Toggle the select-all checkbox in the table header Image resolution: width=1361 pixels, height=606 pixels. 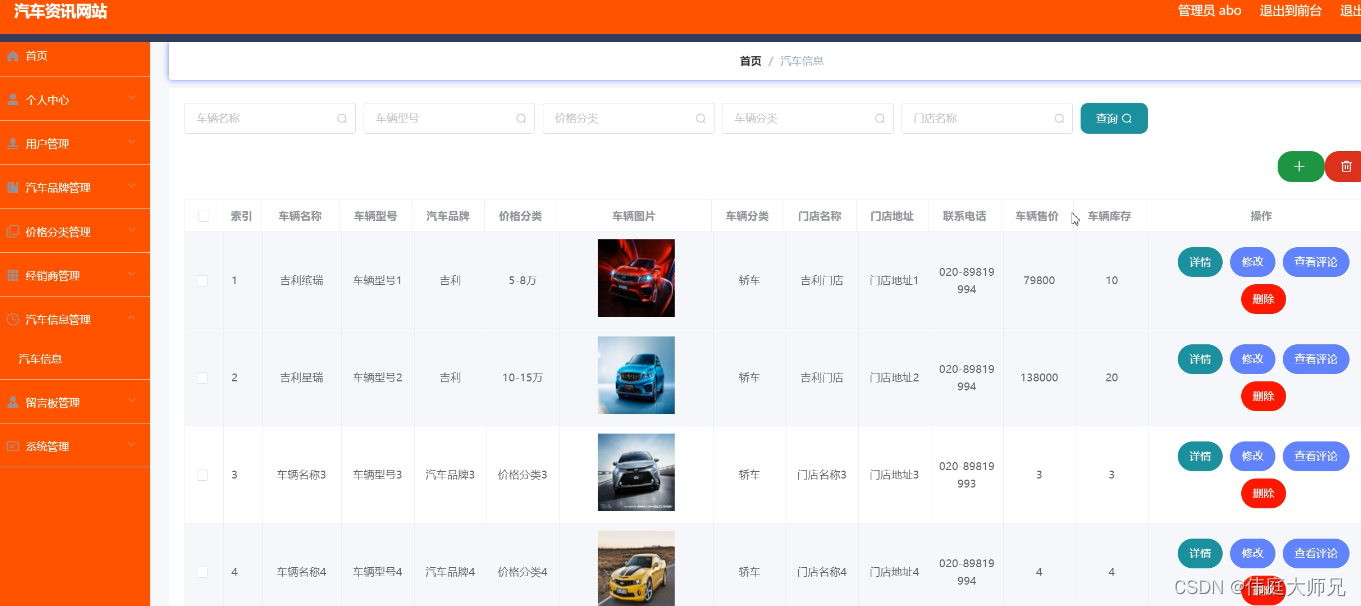pyautogui.click(x=203, y=215)
